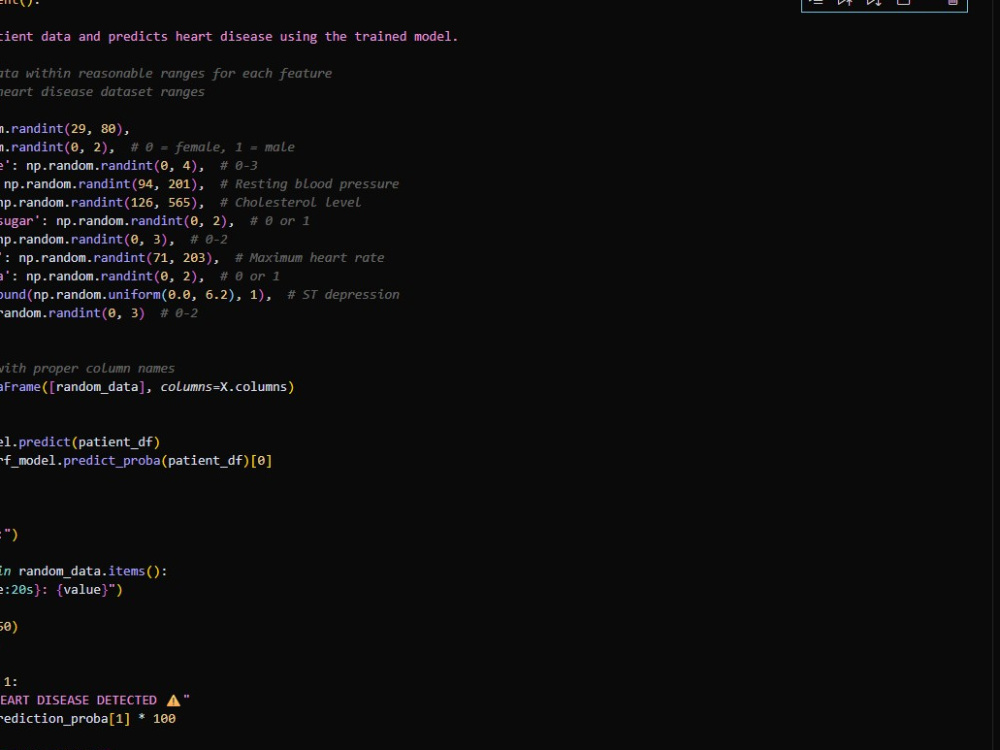Click the value 6.2 in uniform call
Screen dimensions: 1000x750
point(216,295)
